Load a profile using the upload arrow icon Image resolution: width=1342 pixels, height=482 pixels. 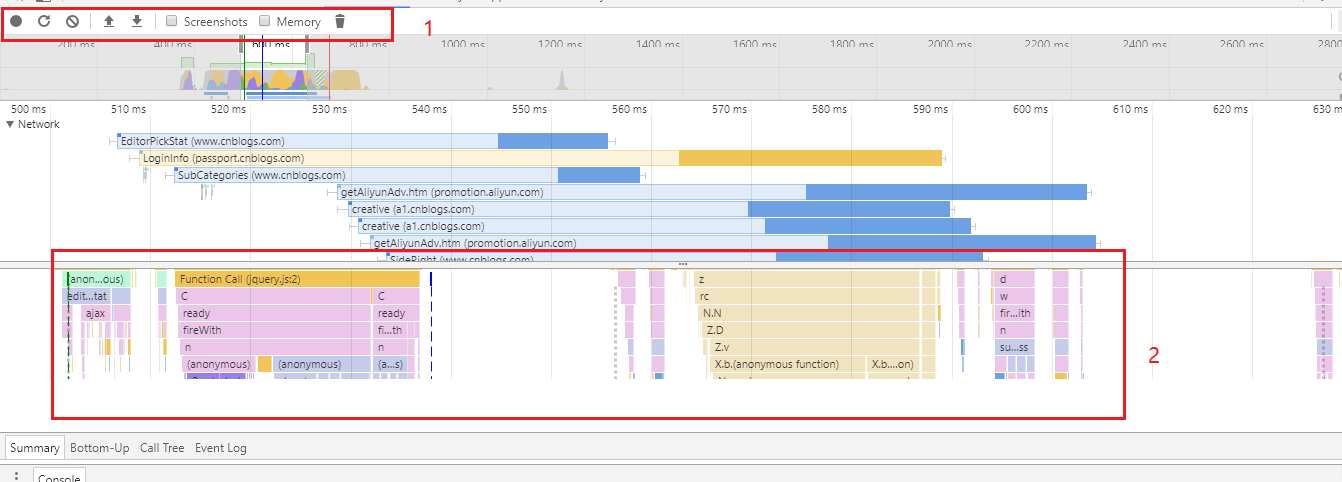tap(109, 21)
